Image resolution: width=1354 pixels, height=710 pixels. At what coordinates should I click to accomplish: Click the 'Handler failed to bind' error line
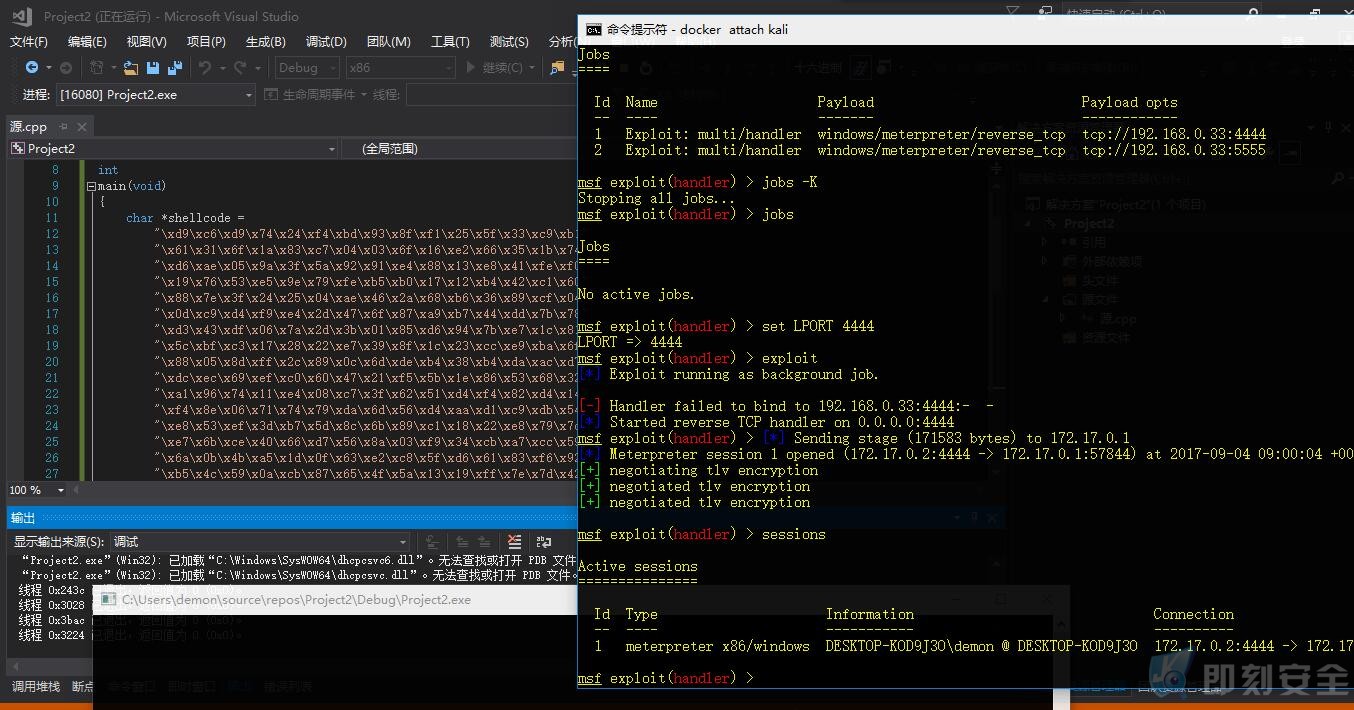click(x=786, y=406)
